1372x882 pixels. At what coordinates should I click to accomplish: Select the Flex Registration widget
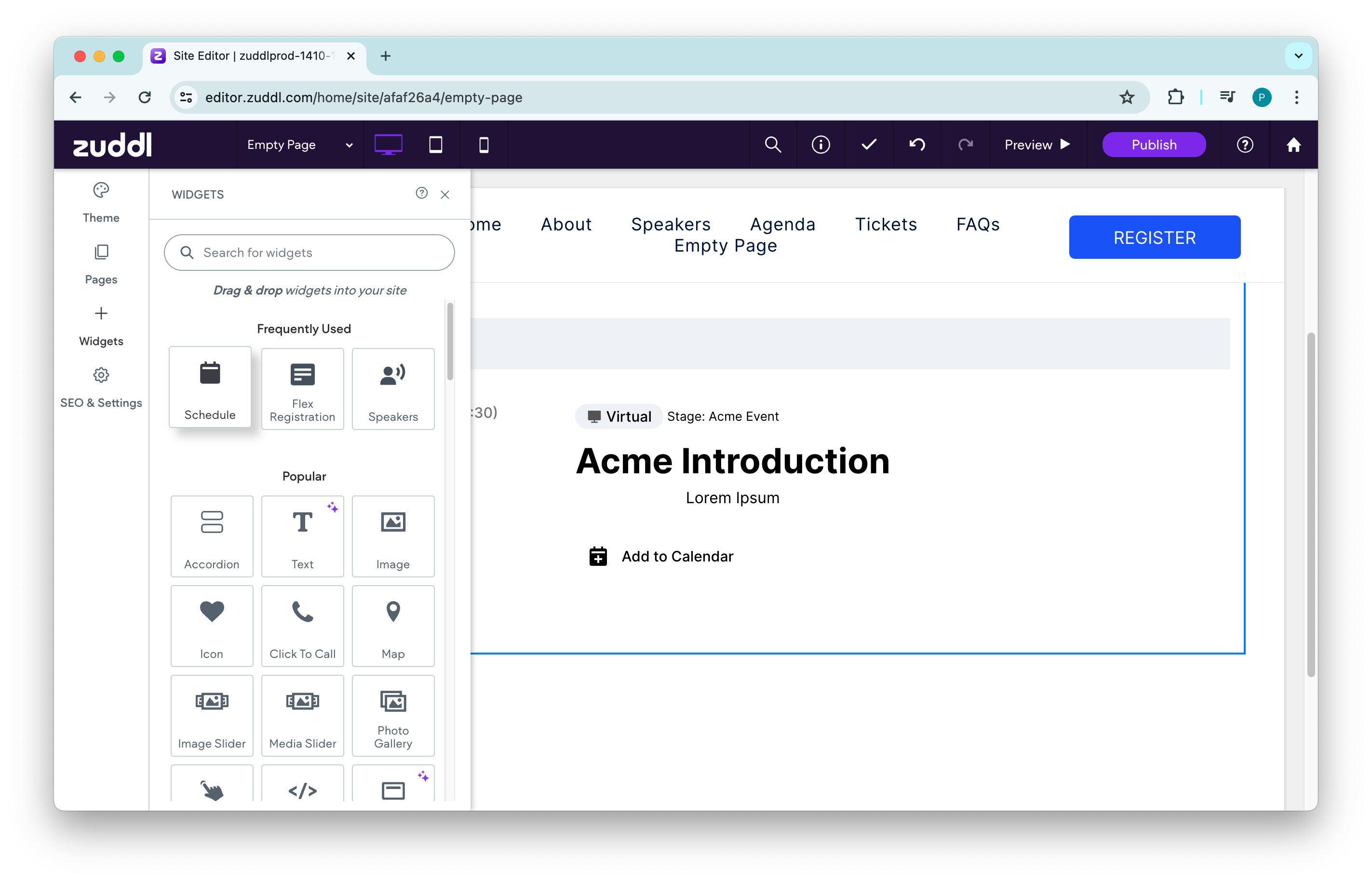302,389
